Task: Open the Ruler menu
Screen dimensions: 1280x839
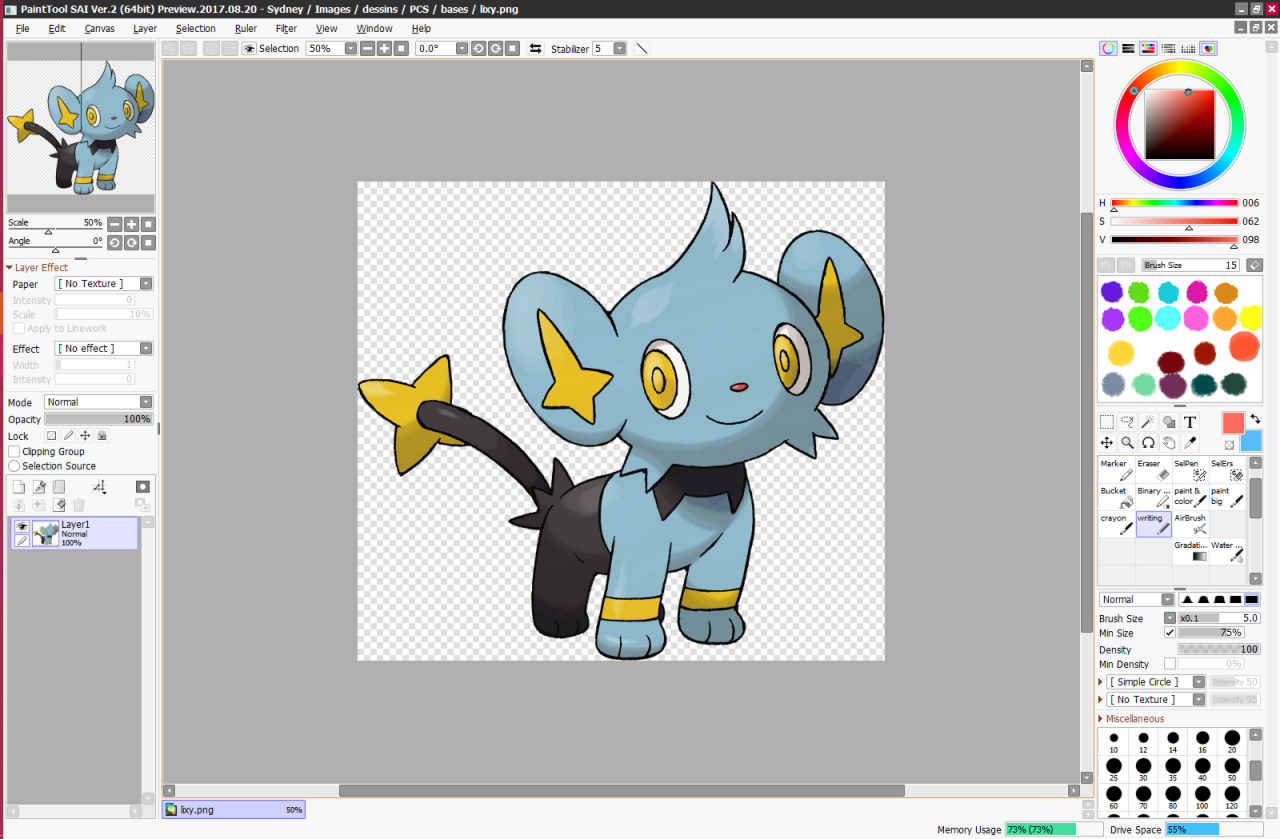Action: point(245,28)
